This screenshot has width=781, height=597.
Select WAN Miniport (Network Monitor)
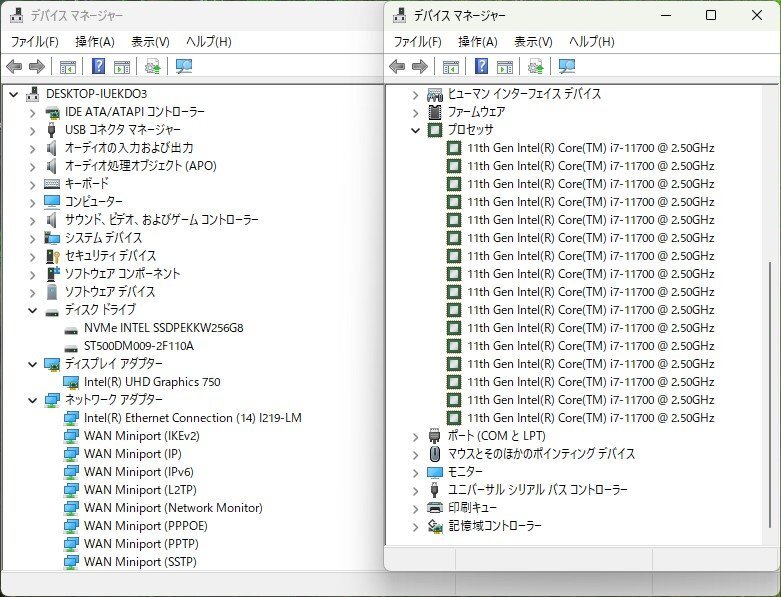click(x=173, y=508)
